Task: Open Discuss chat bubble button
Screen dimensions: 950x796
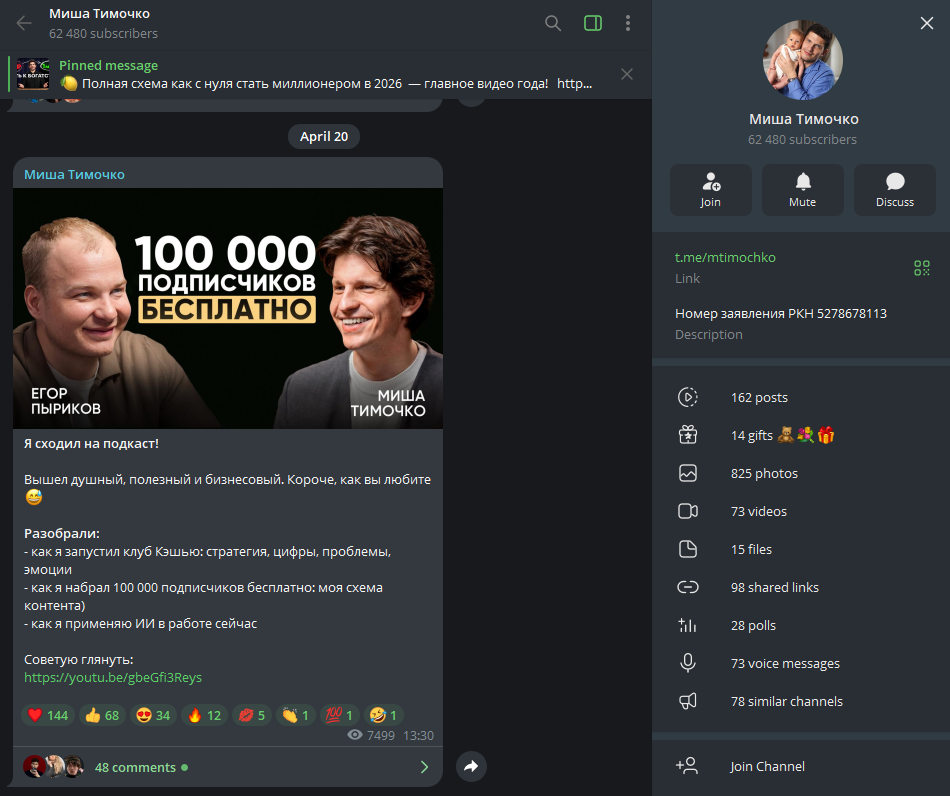Action: [894, 190]
